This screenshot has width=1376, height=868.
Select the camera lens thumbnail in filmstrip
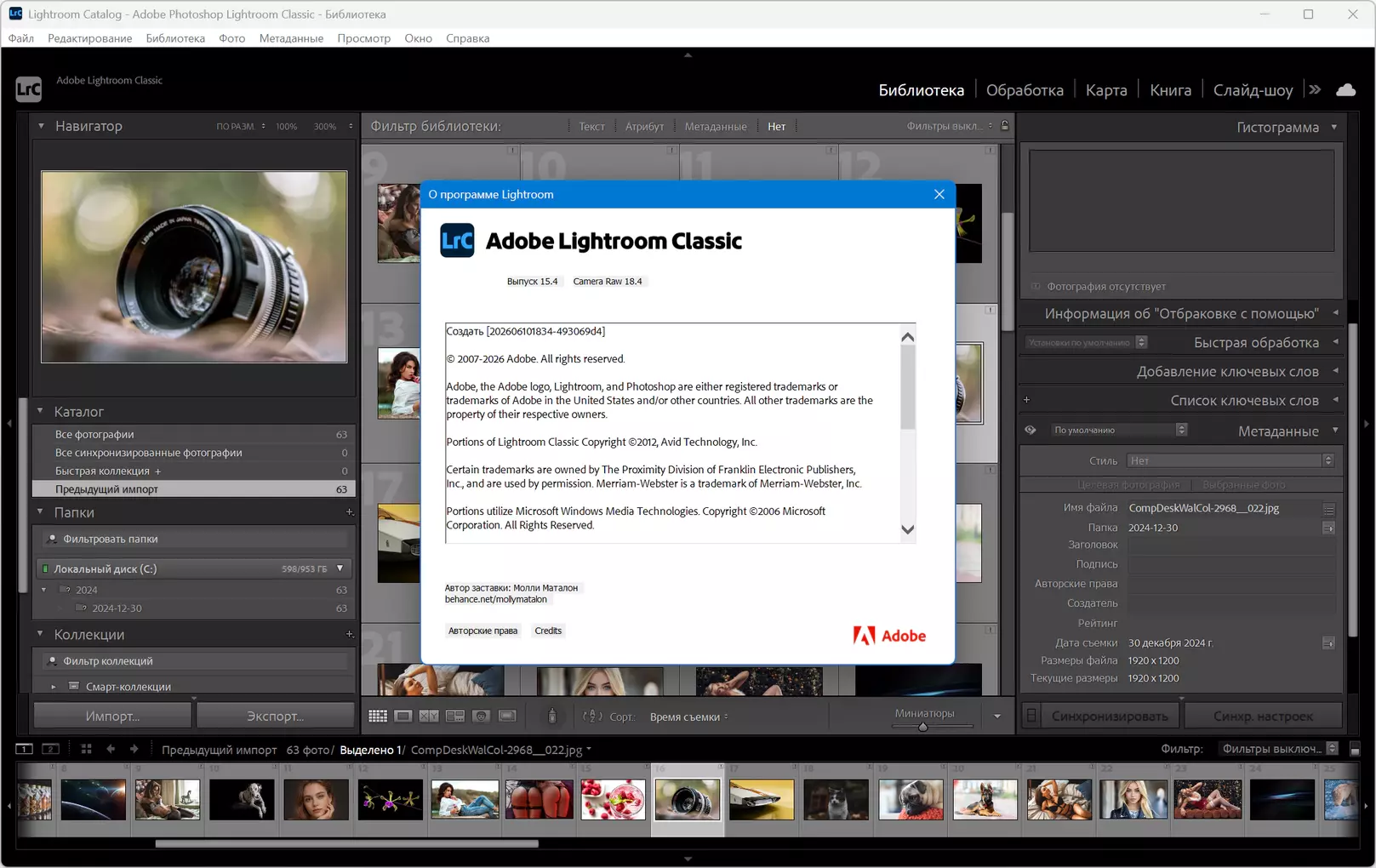point(688,800)
